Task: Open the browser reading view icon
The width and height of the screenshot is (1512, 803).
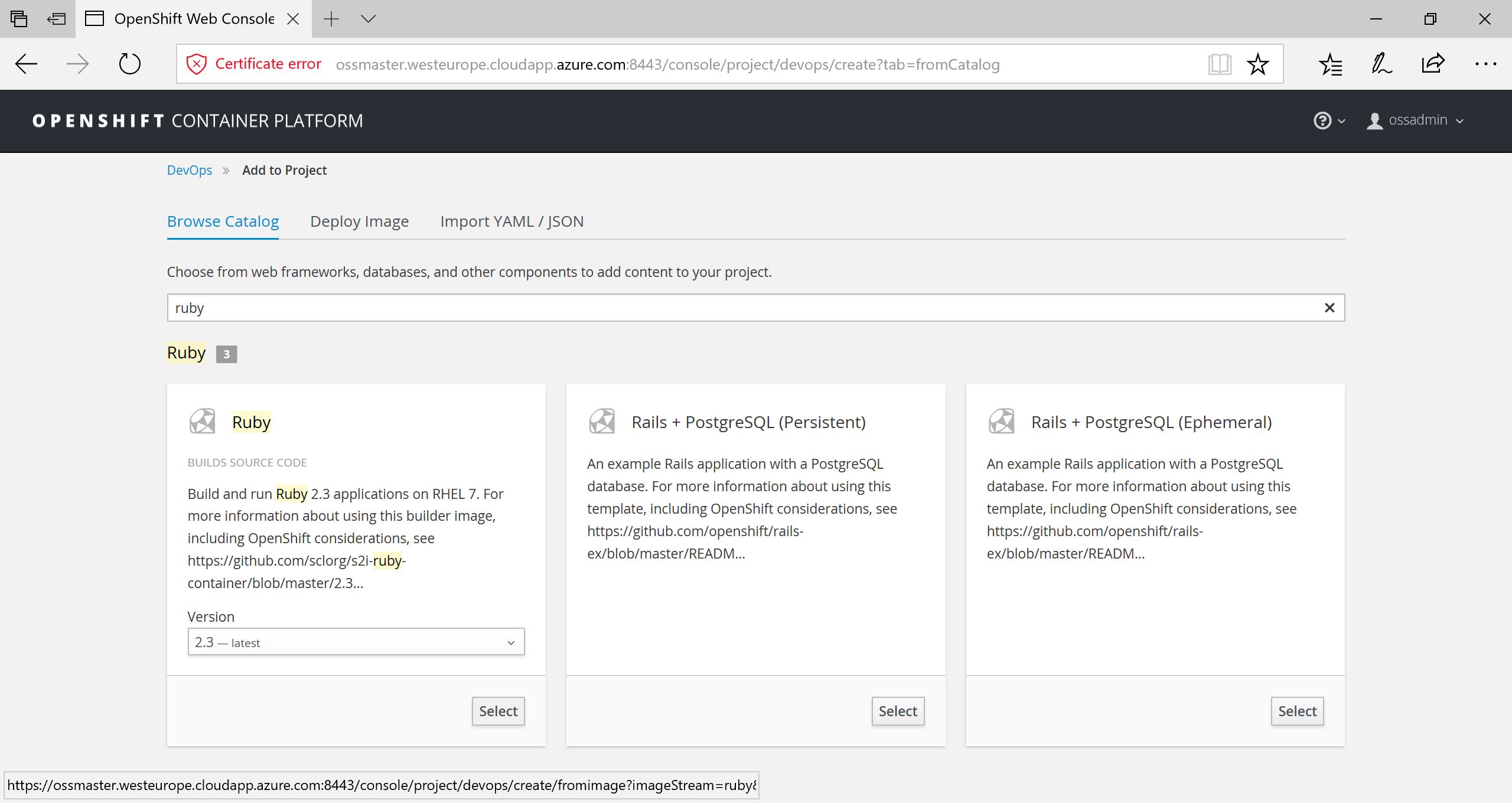Action: click(x=1219, y=64)
